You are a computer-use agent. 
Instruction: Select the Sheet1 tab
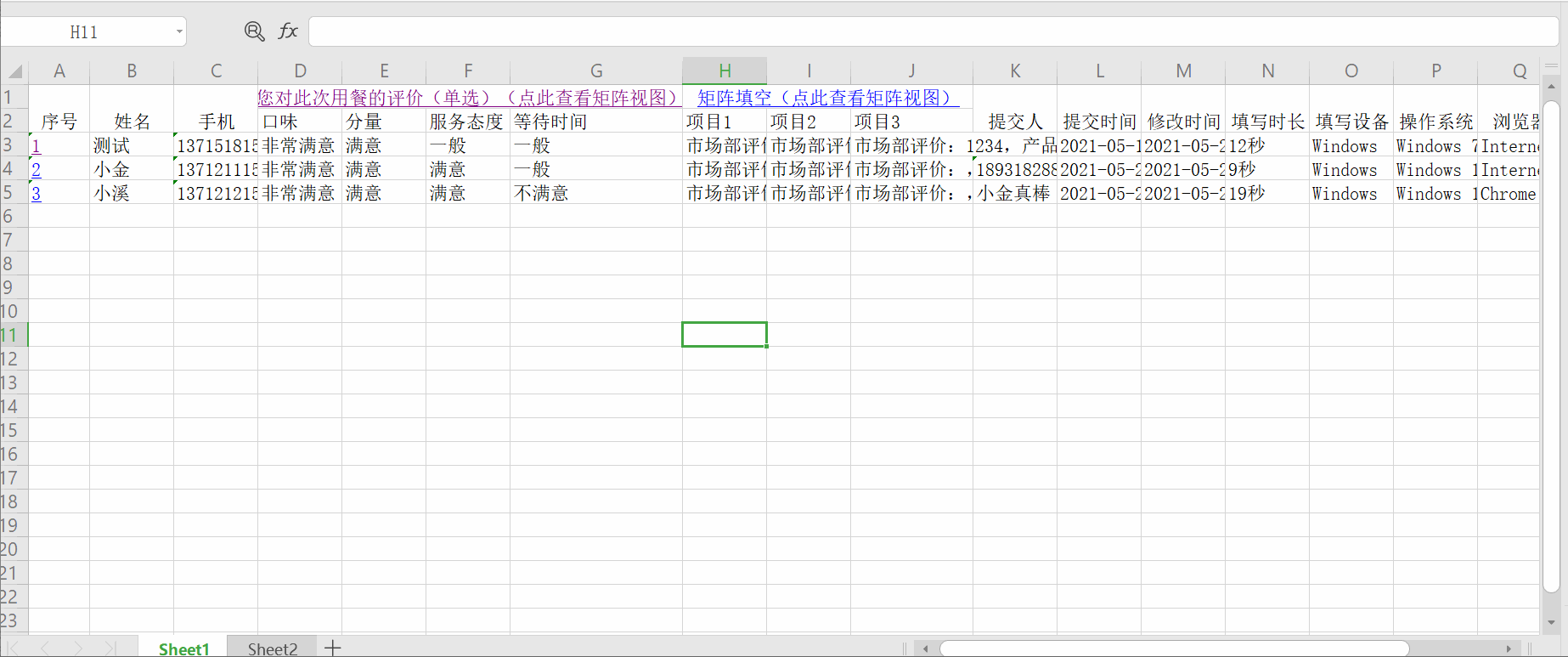tap(183, 649)
